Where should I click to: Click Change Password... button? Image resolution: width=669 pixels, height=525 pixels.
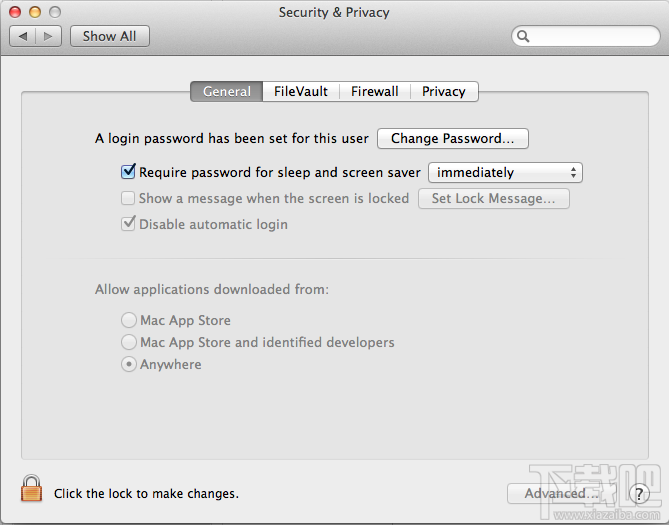[x=453, y=138]
